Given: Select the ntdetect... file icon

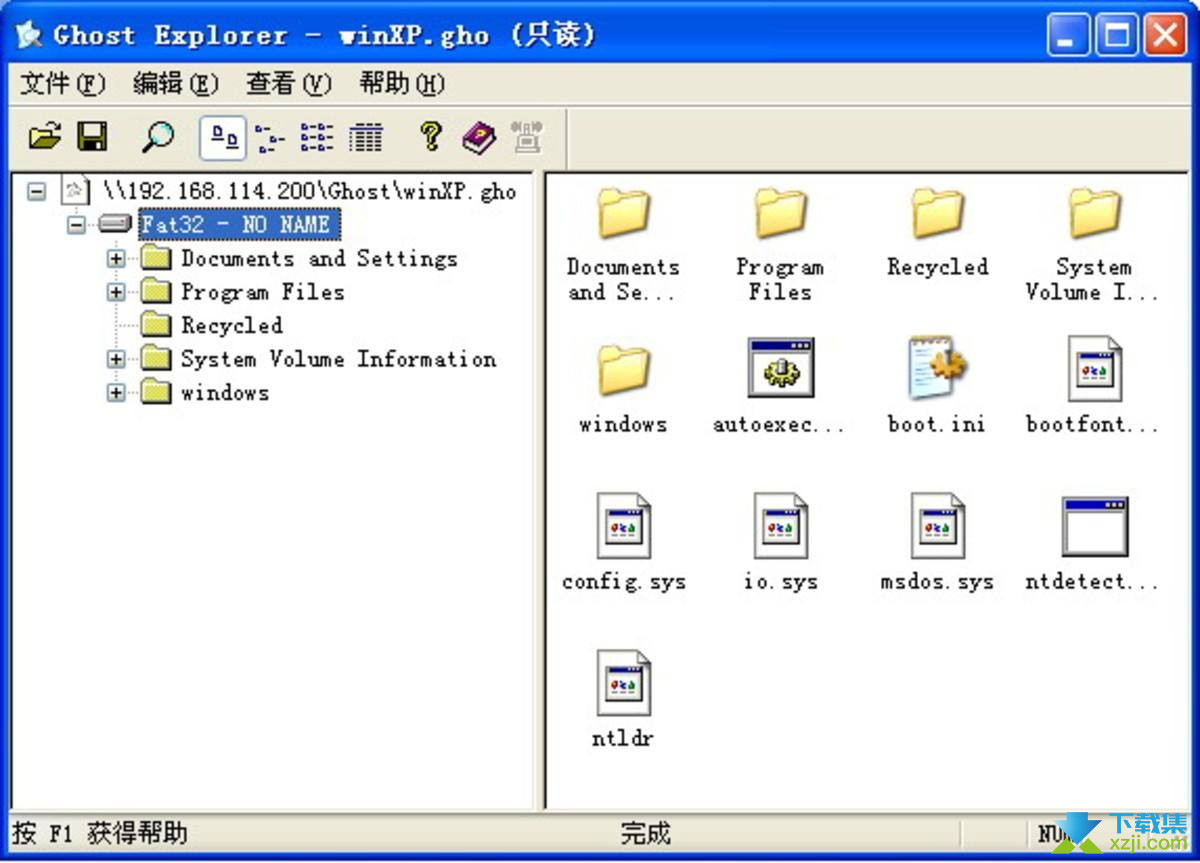Looking at the screenshot, I should [x=1094, y=526].
